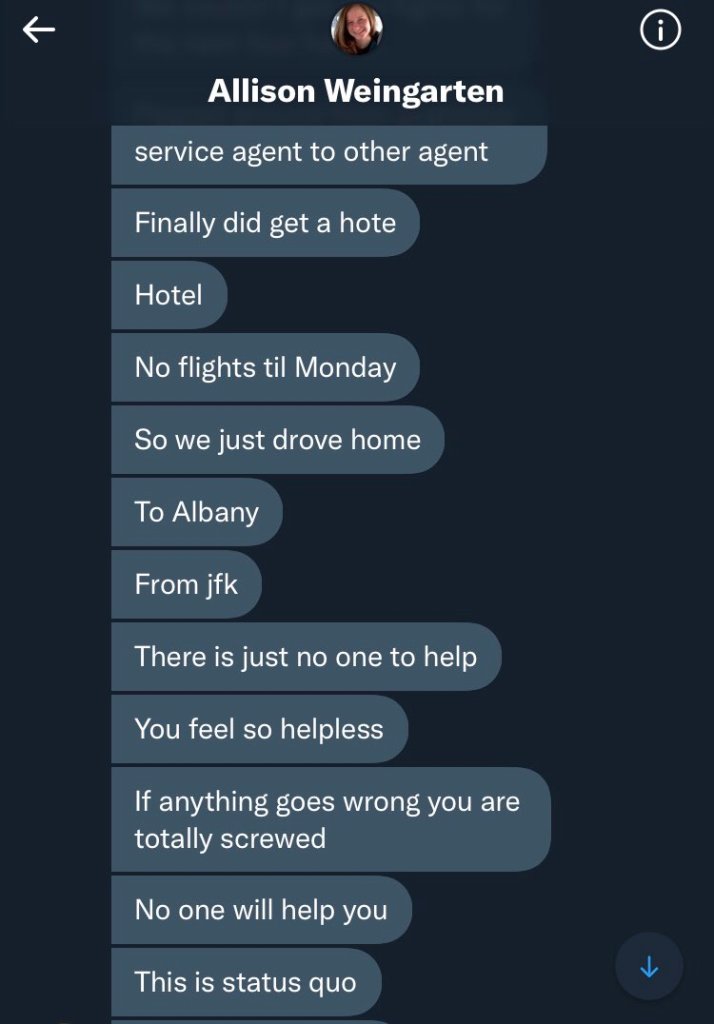Viewport: 714px width, 1024px height.
Task: Tap the profile picture at top
Action: tap(356, 29)
